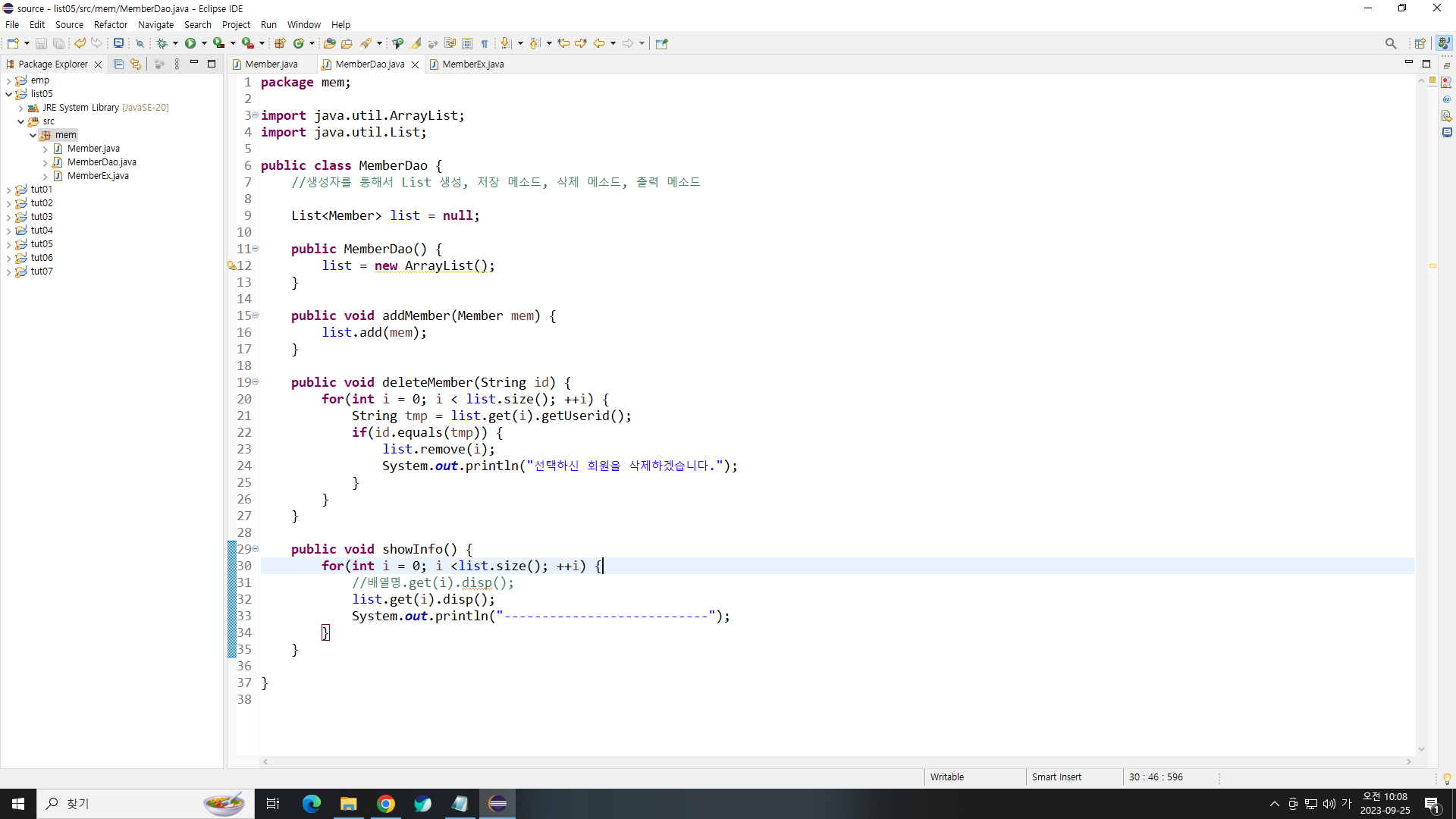Click the Open Perspective icon
Screen dimensions: 1456x819
(1420, 43)
